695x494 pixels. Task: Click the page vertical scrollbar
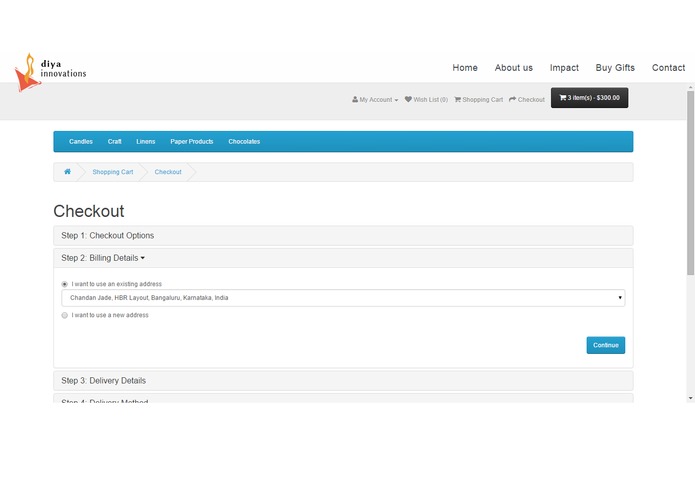tap(690, 183)
